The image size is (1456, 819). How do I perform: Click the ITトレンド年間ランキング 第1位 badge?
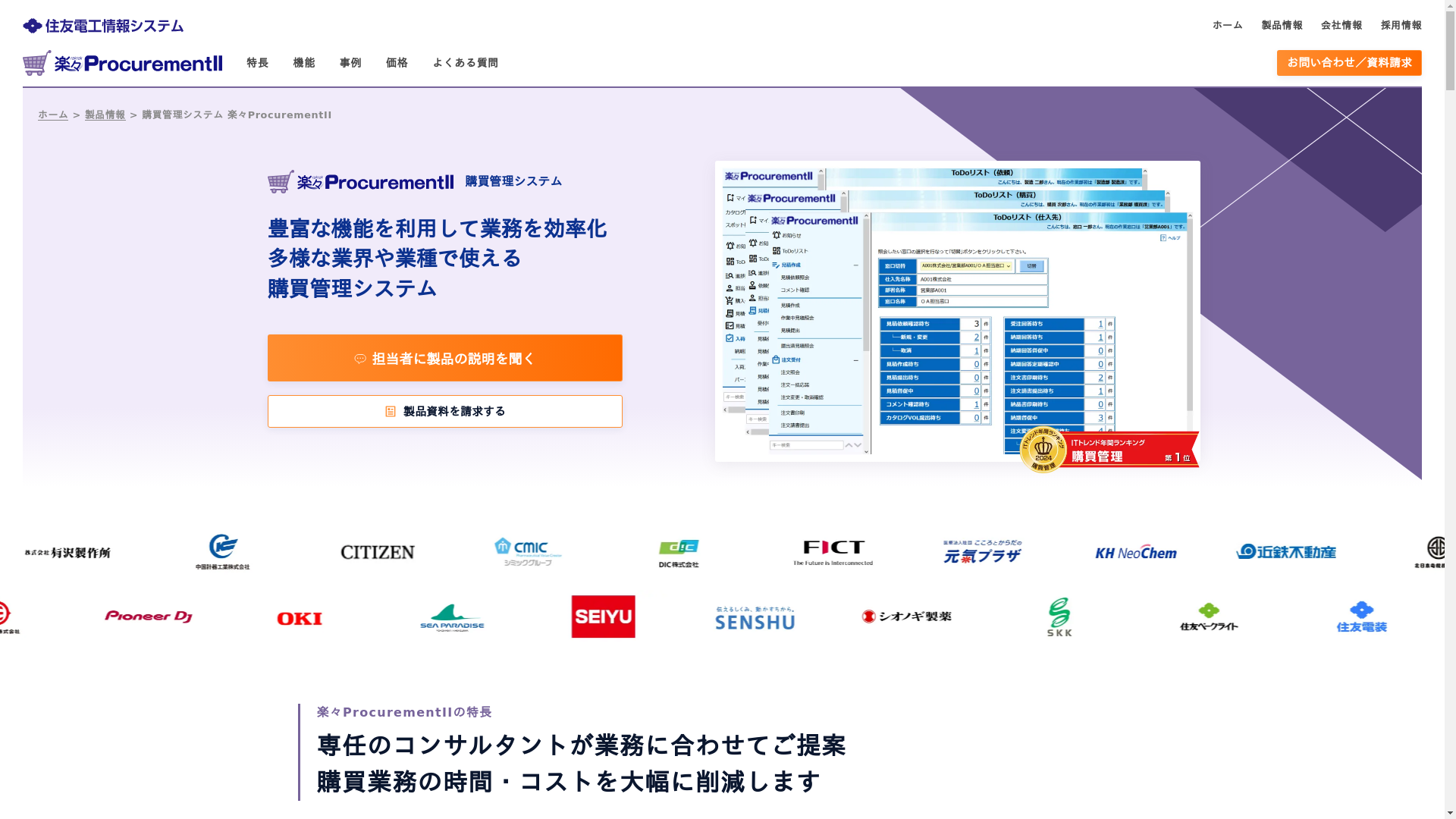[x=1109, y=450]
